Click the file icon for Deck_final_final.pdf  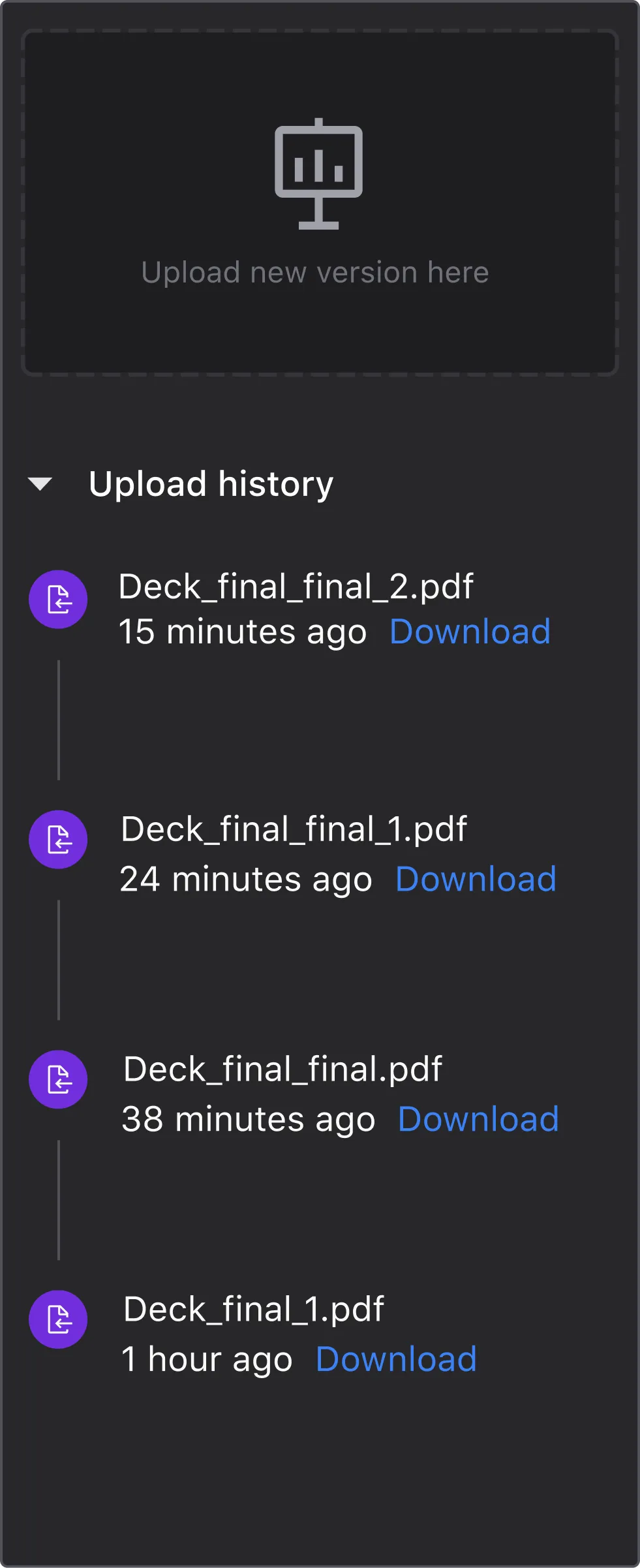pos(58,1079)
